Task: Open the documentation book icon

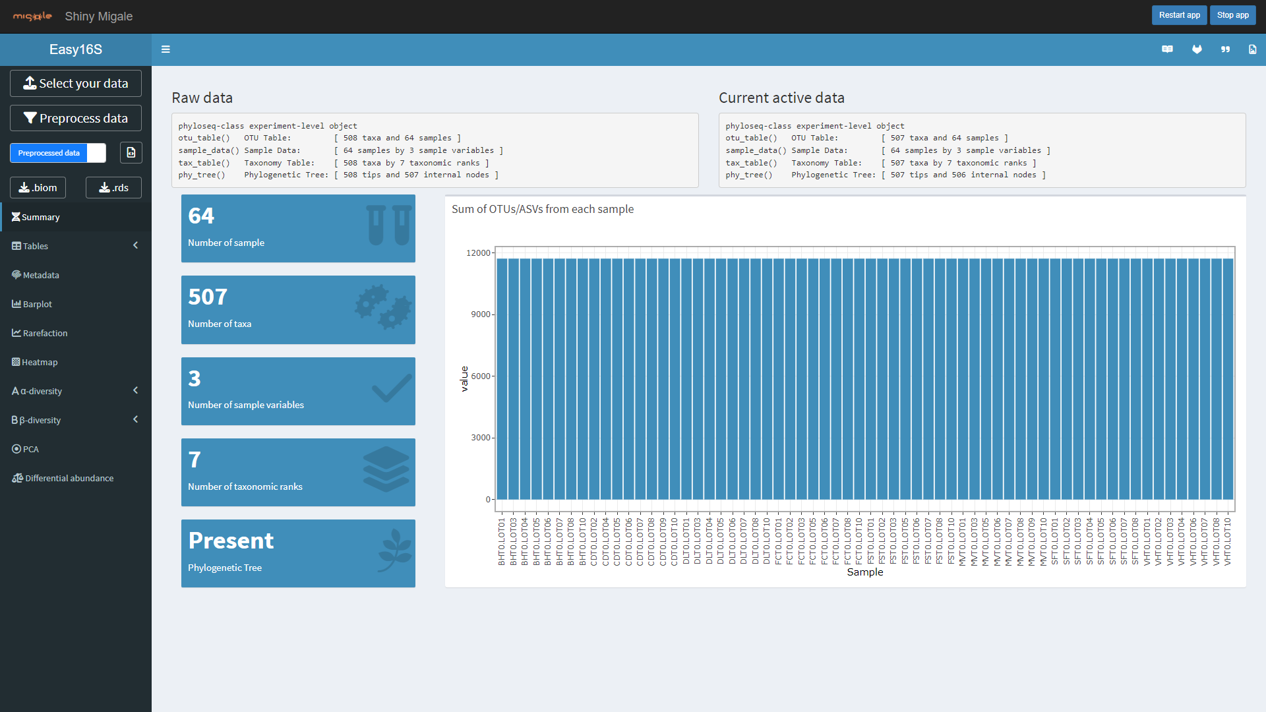Action: click(x=1167, y=49)
